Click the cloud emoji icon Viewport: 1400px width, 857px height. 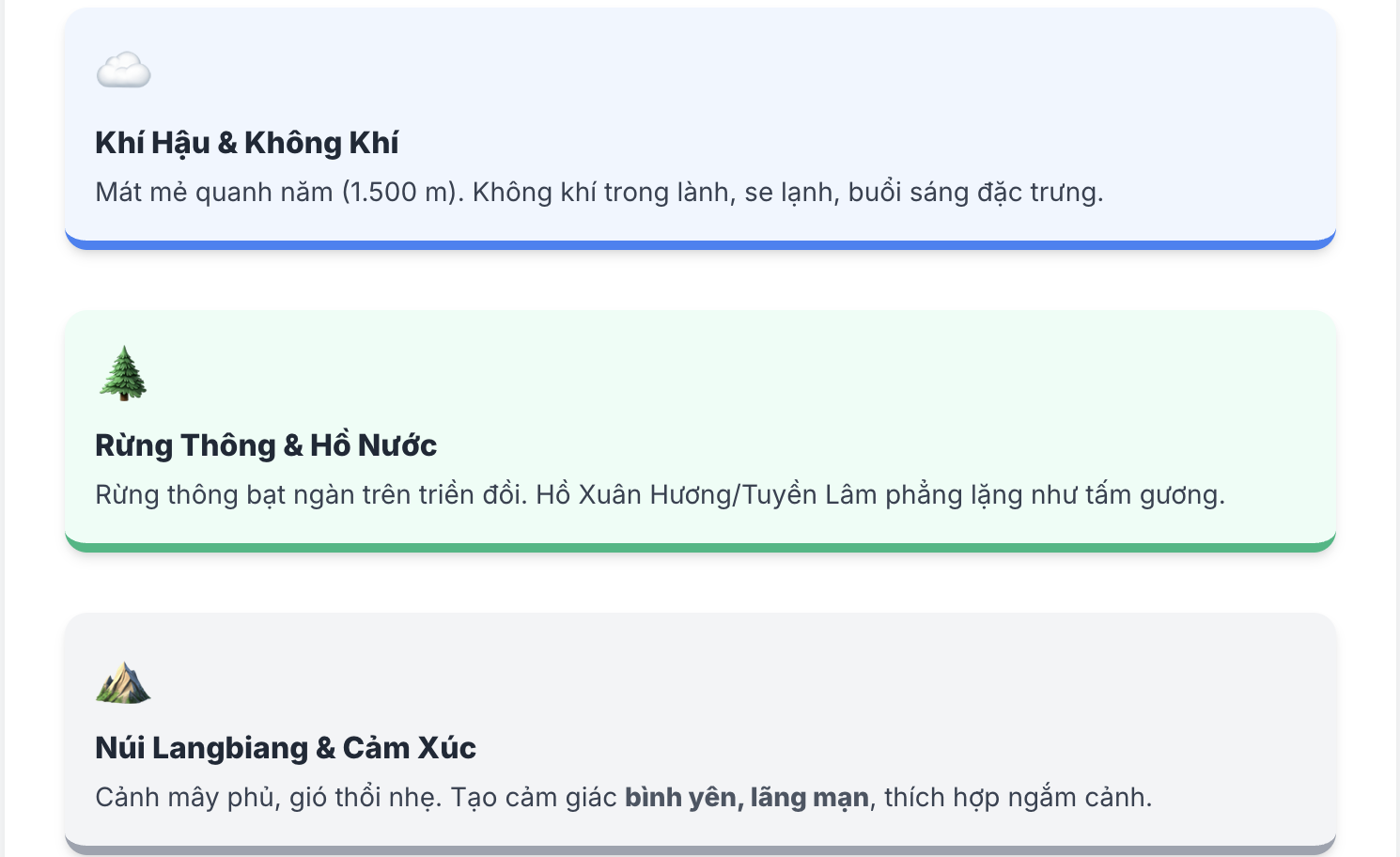123,70
